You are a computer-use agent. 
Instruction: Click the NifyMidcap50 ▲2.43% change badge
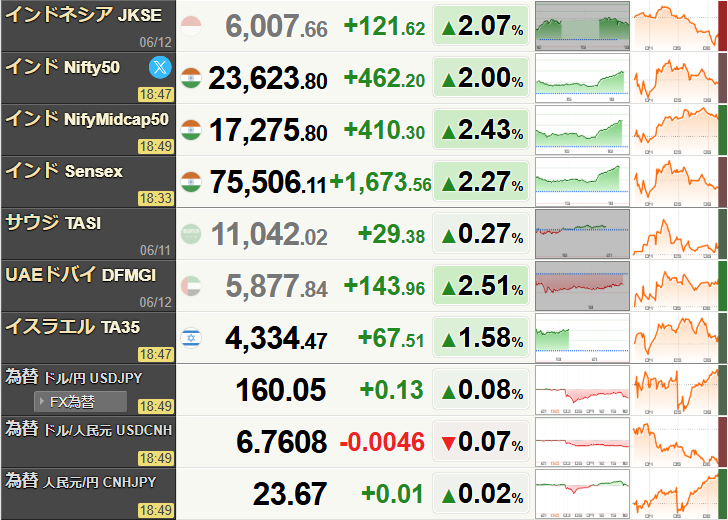point(481,130)
